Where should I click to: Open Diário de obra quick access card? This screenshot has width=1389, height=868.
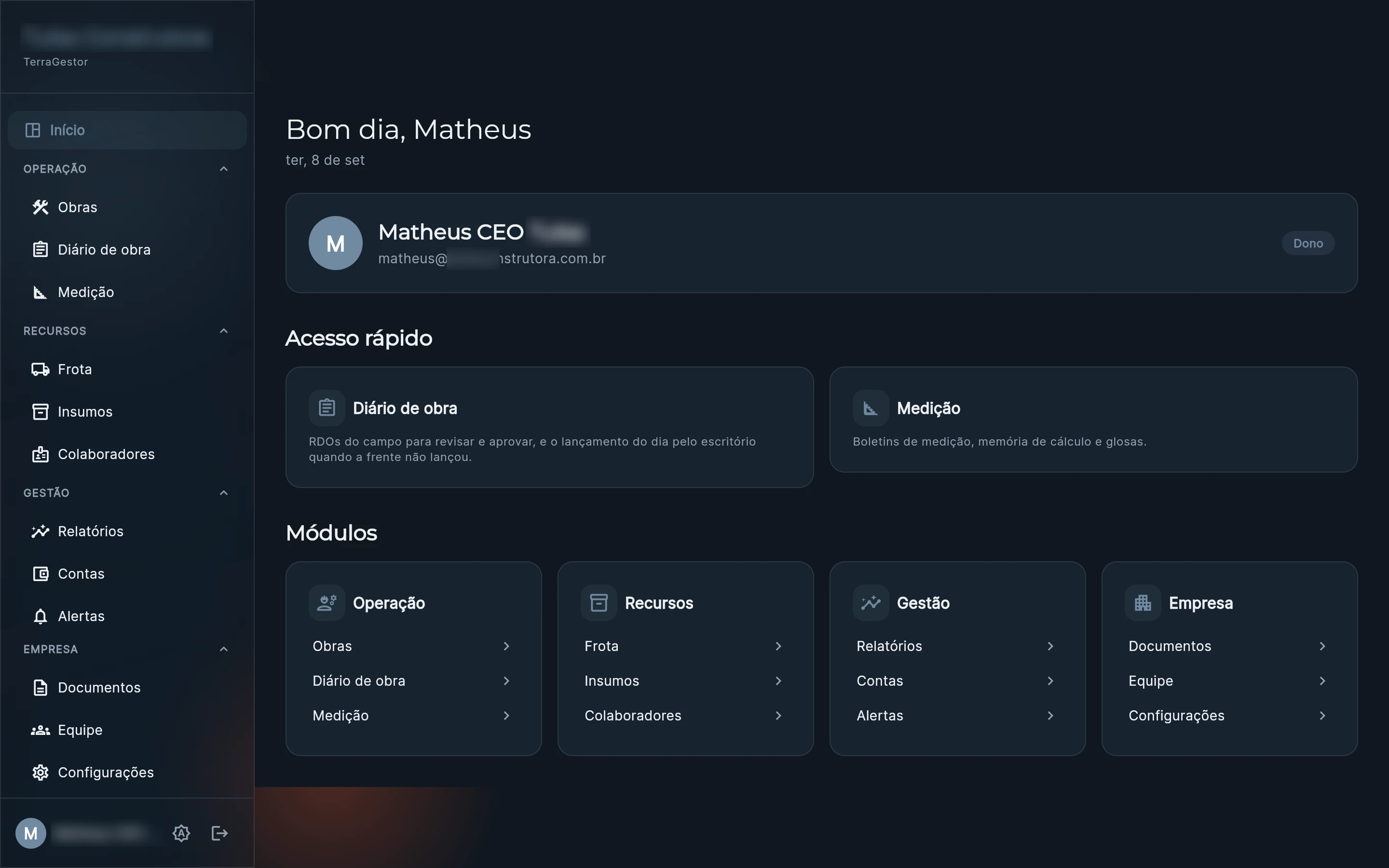[x=549, y=427]
